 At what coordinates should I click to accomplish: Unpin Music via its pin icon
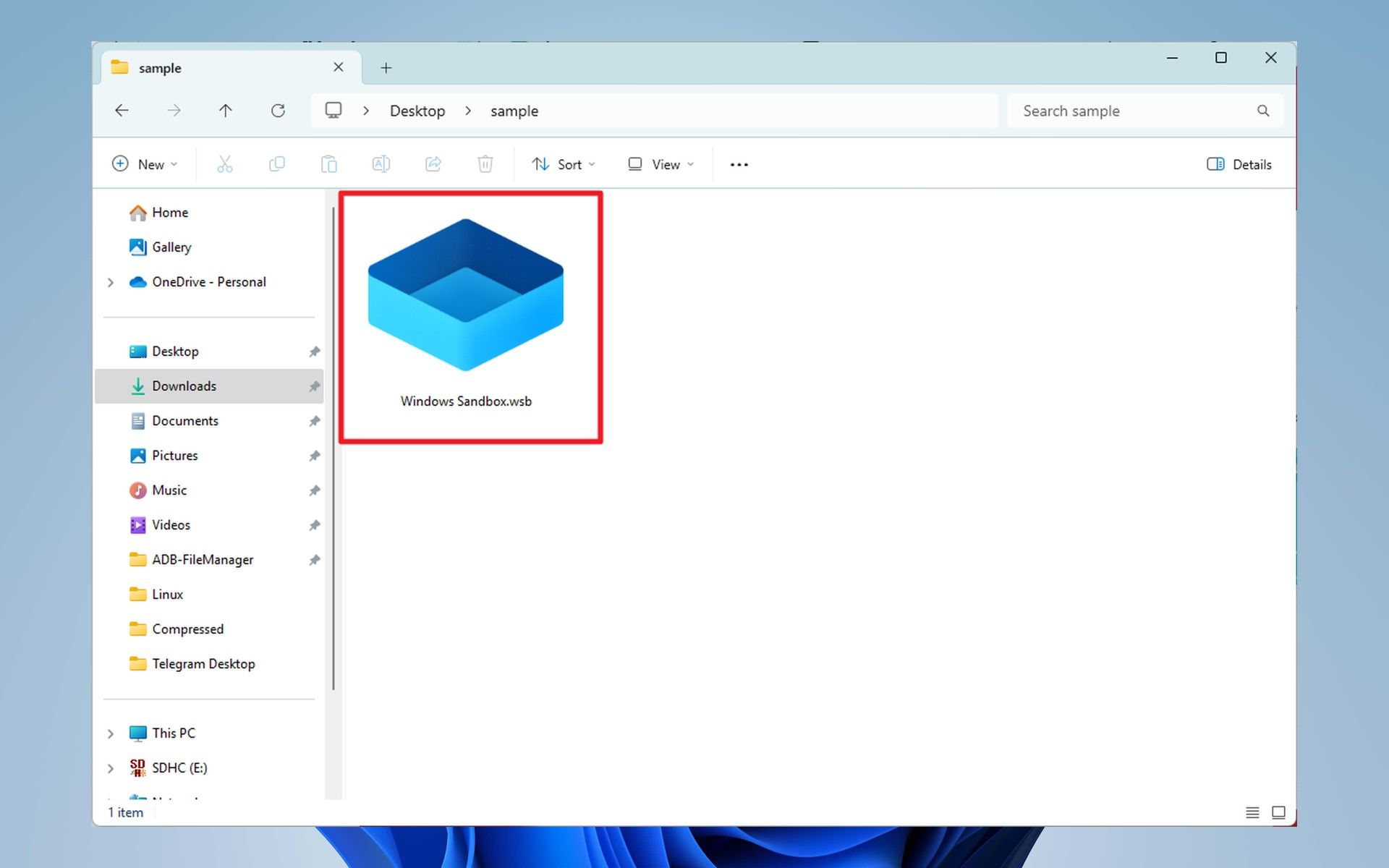tap(314, 490)
